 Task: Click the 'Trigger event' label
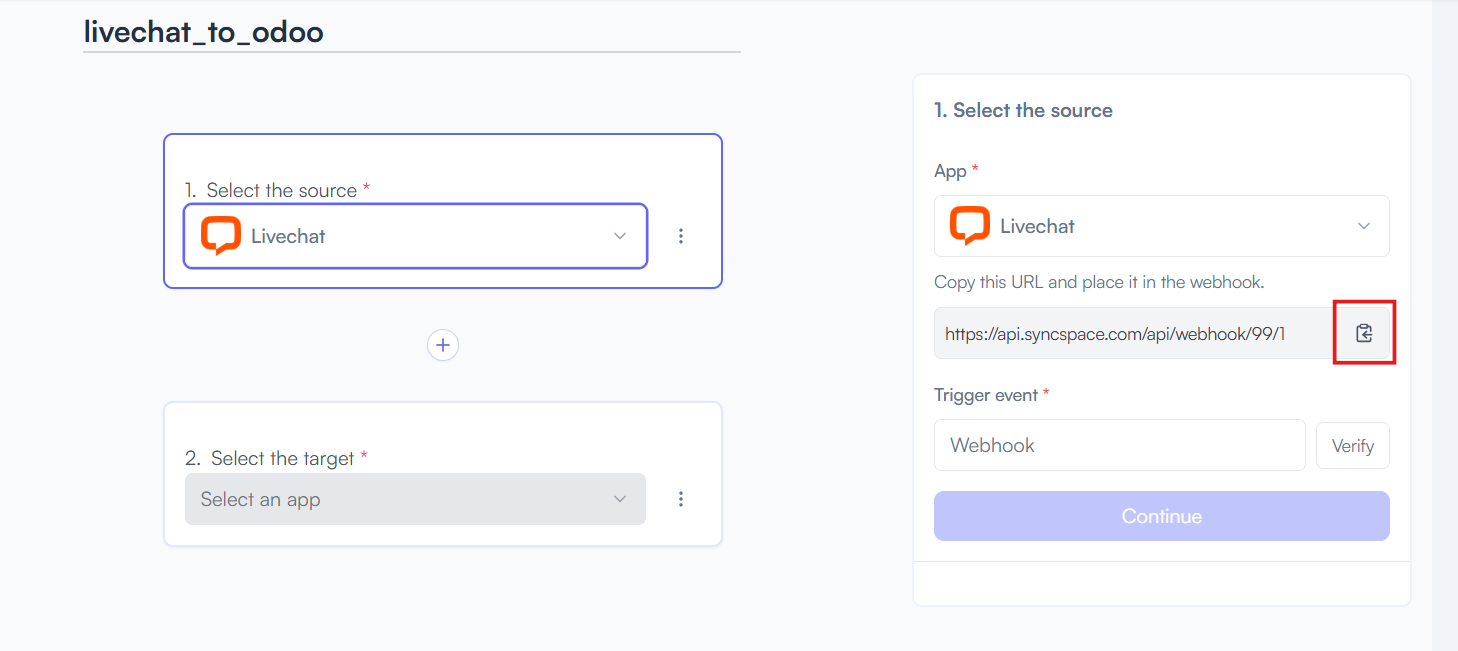986,395
